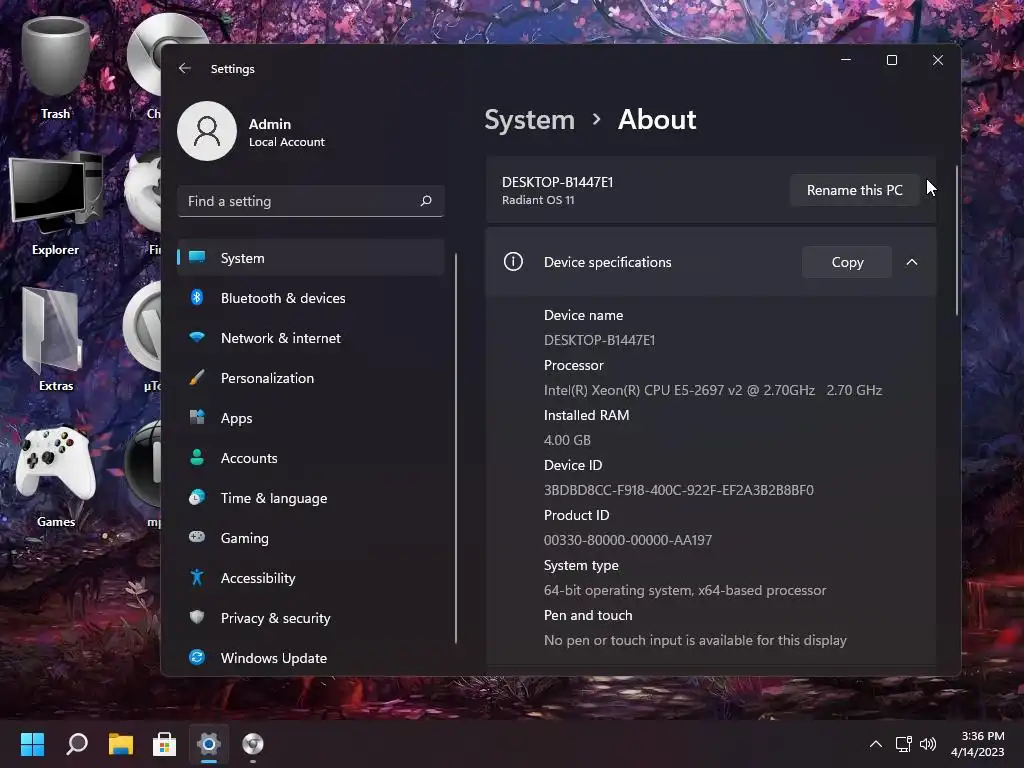Click the Device specifications info icon
The width and height of the screenshot is (1024, 768).
pyautogui.click(x=513, y=262)
